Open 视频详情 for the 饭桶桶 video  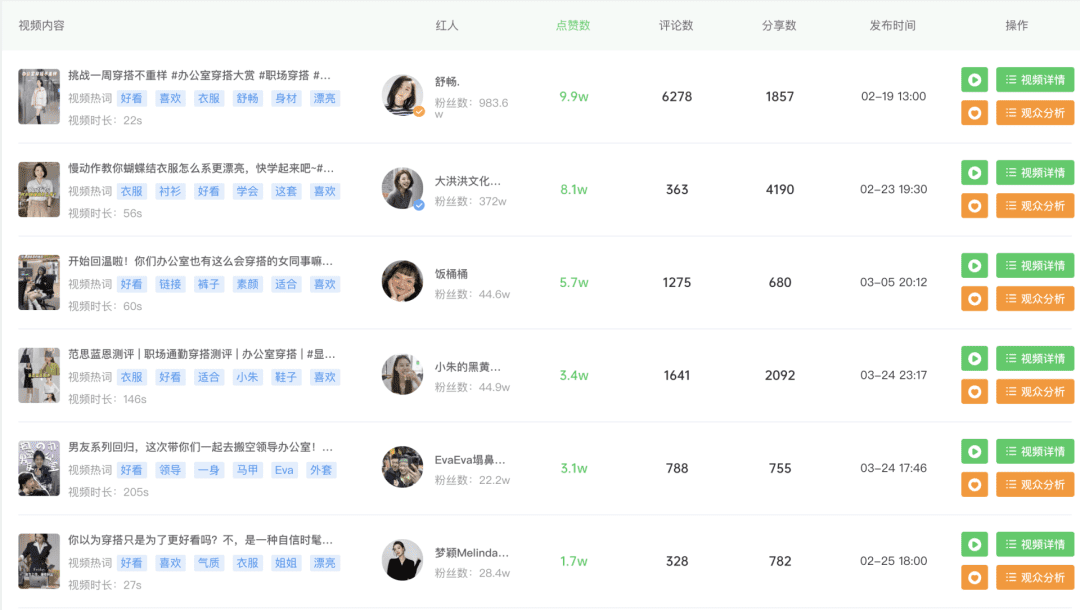1035,266
